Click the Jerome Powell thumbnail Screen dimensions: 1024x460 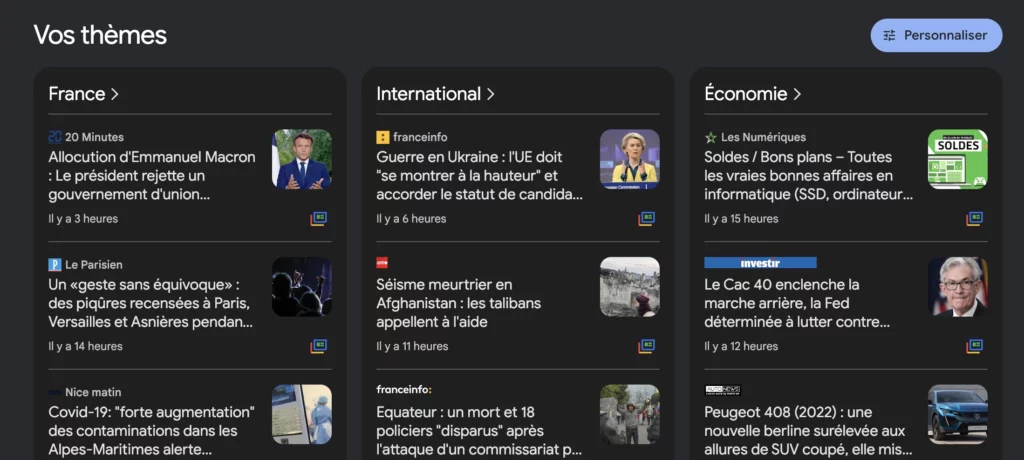(957, 286)
